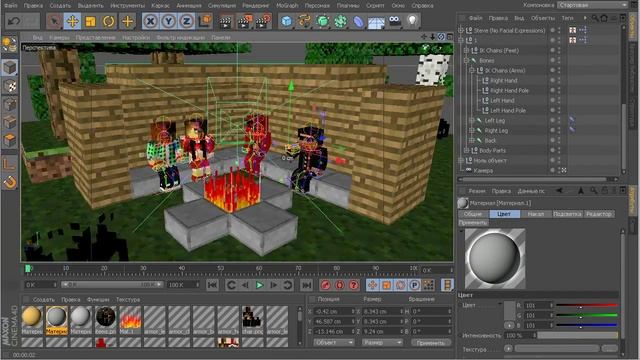Image resolution: width=640 pixels, height=360 pixels.
Task: Open the Компоновка layout dropdown
Action: (x=593, y=5)
